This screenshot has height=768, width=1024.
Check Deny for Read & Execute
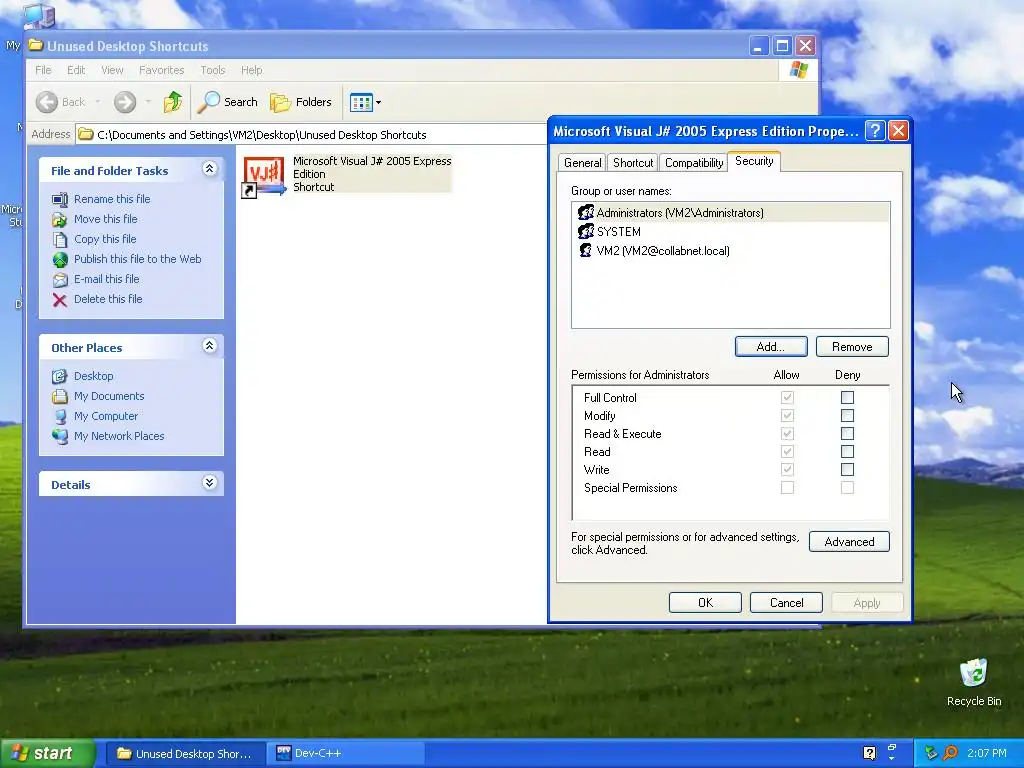(x=847, y=434)
